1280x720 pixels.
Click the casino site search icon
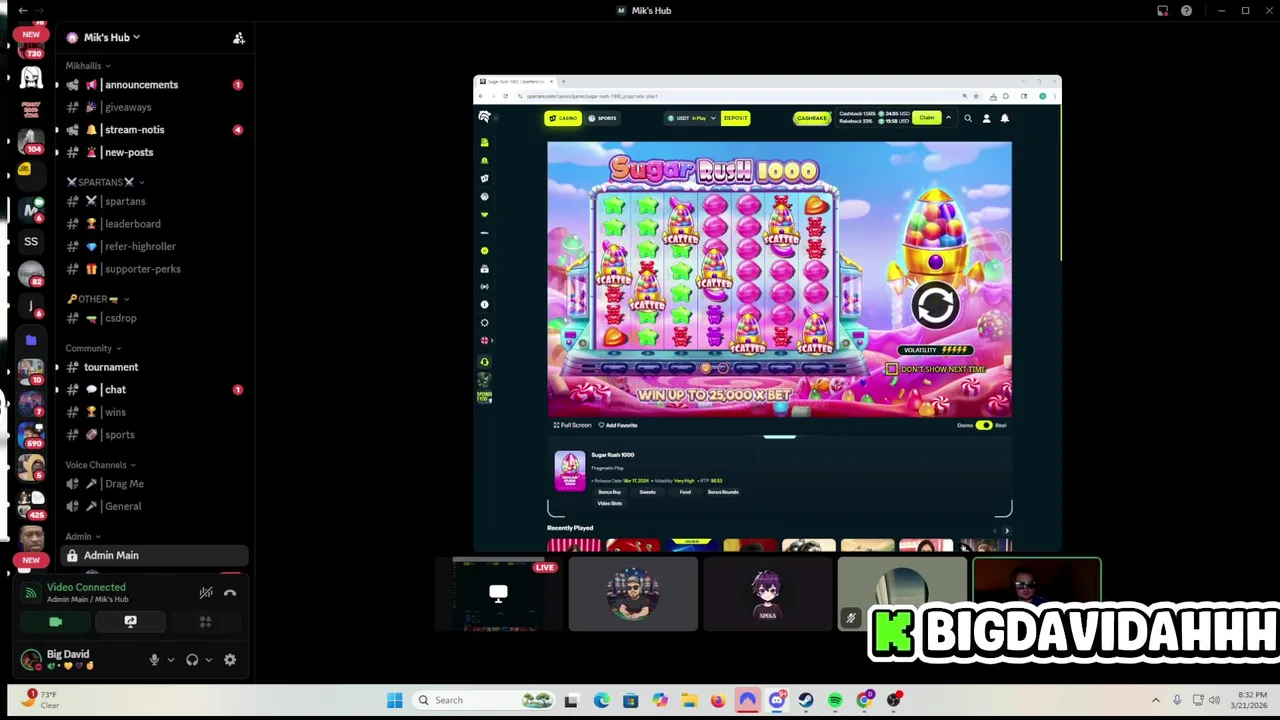click(967, 118)
